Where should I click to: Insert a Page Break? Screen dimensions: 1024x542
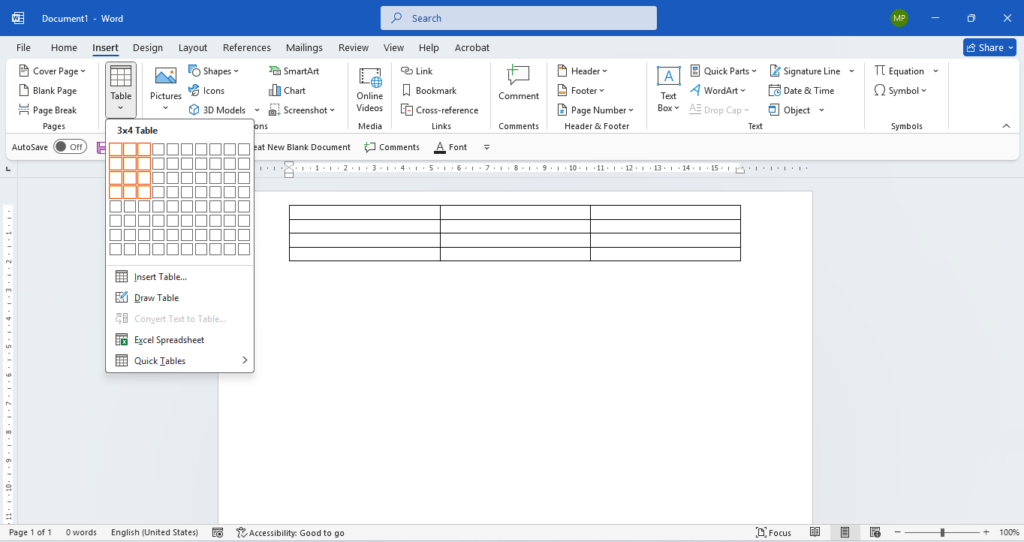coord(48,110)
